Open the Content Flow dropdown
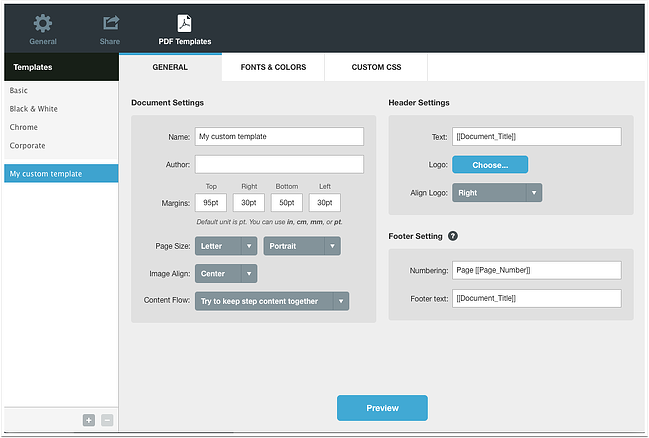Viewport: 649px width, 438px height. (x=272, y=301)
